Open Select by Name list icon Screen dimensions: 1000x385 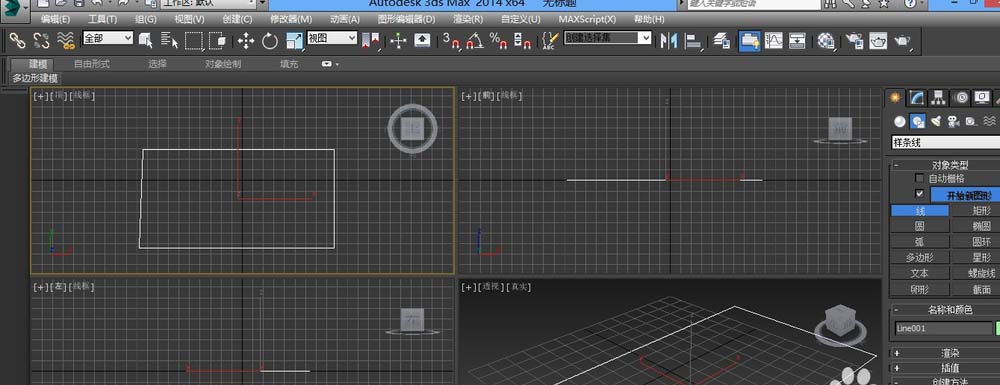[170, 41]
